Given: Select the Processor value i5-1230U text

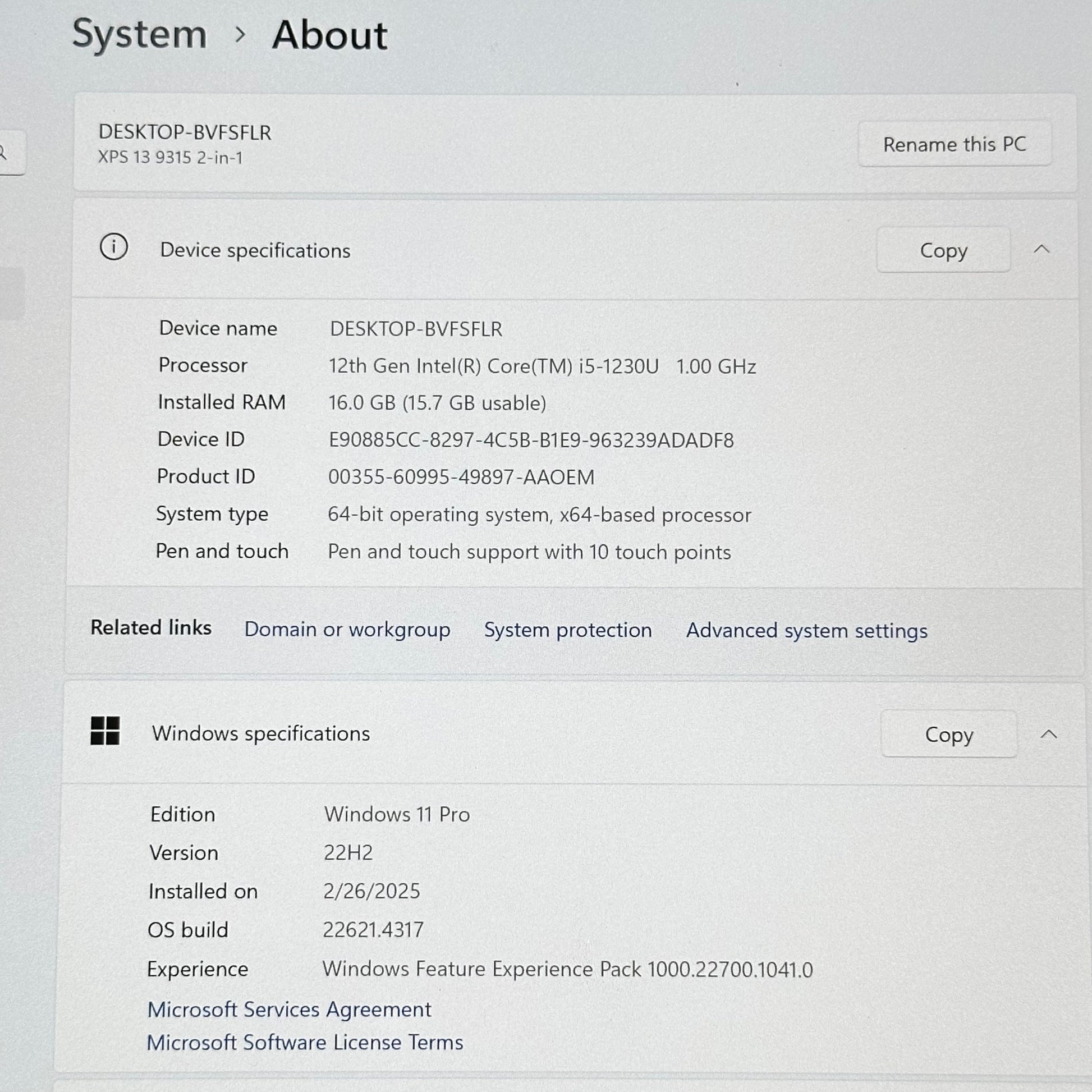Looking at the screenshot, I should click(x=542, y=366).
